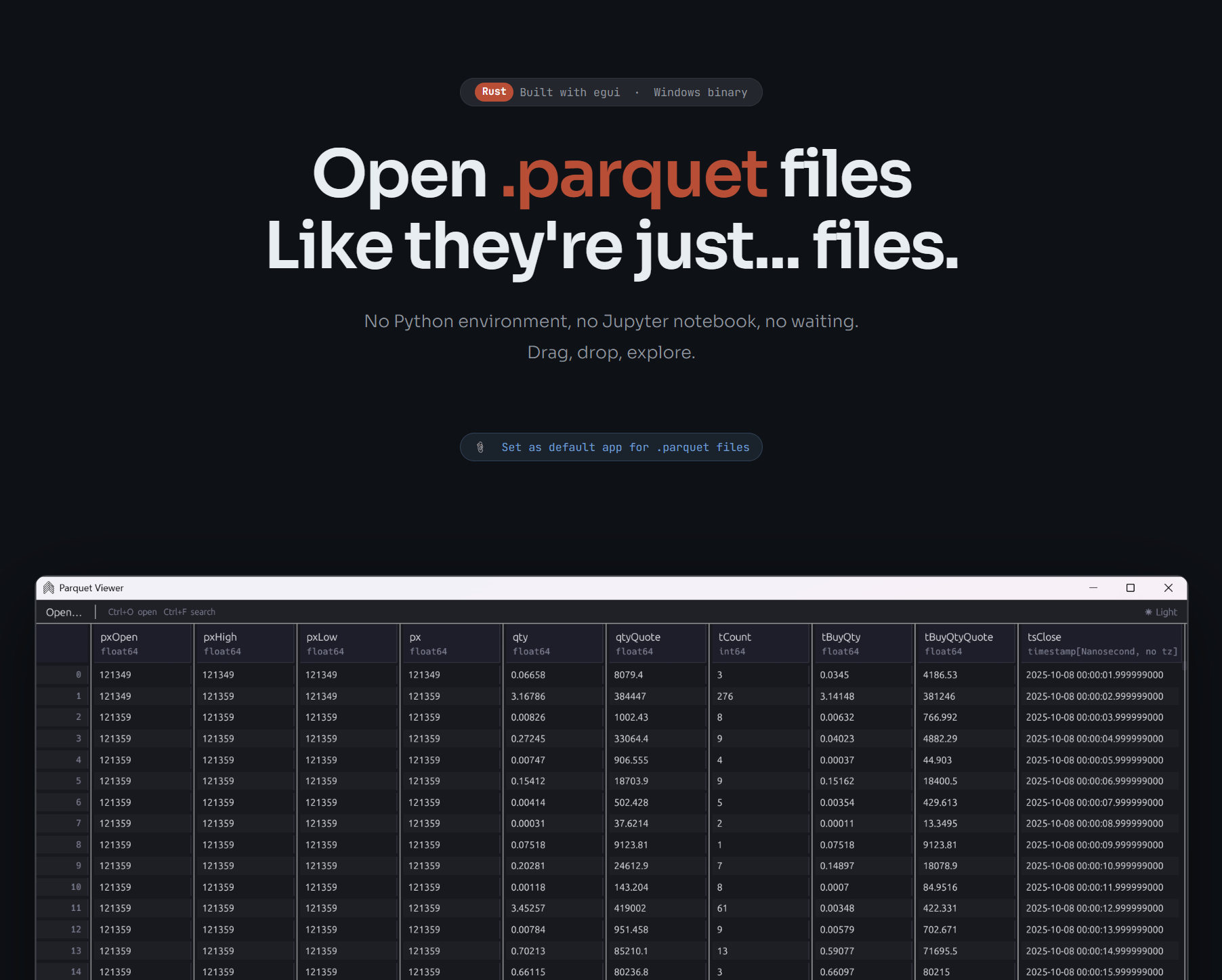Click qty cell 0.00826
Screen dimensions: 1222x980
pos(528,717)
